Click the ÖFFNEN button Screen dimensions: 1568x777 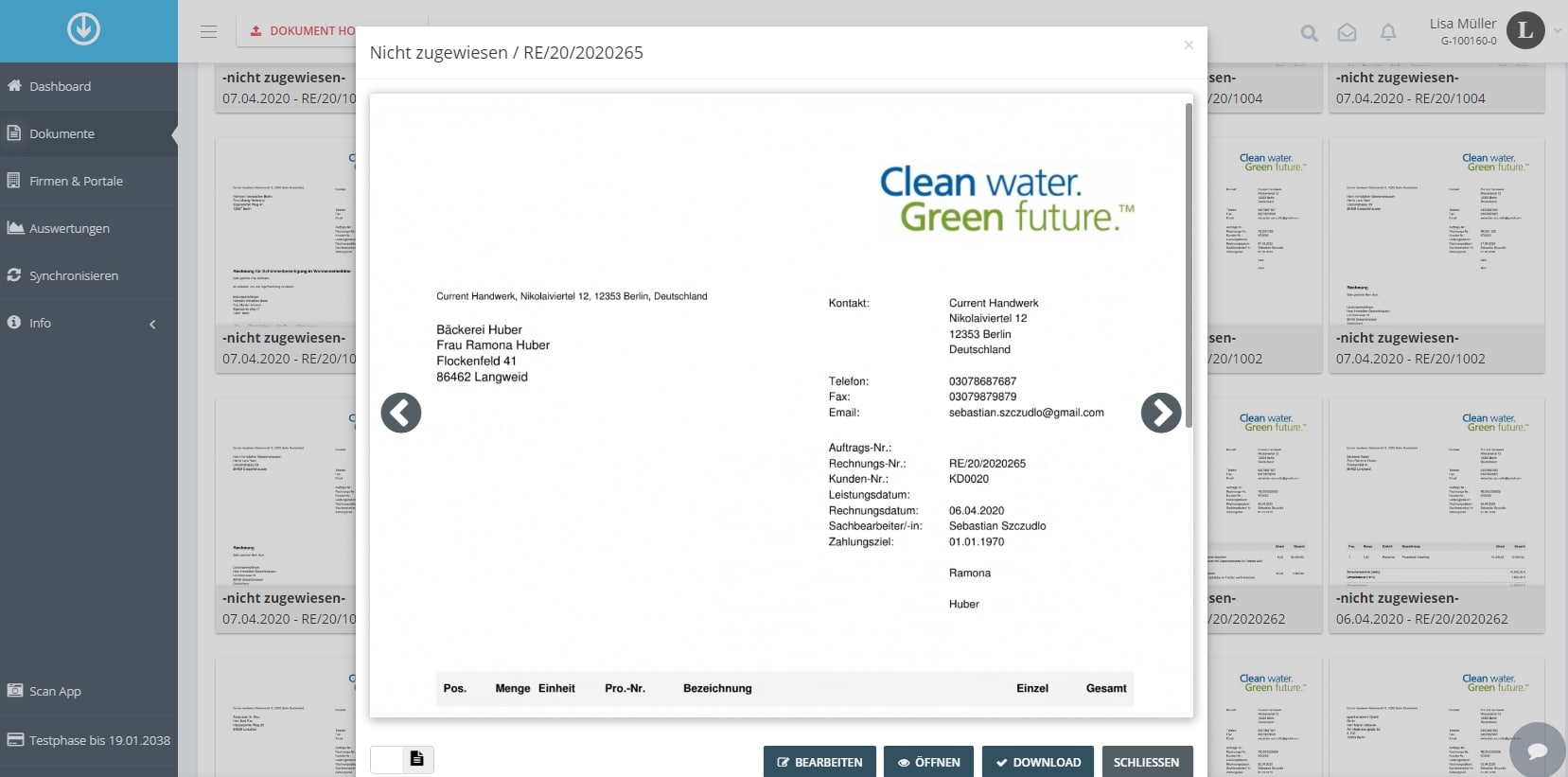(928, 762)
